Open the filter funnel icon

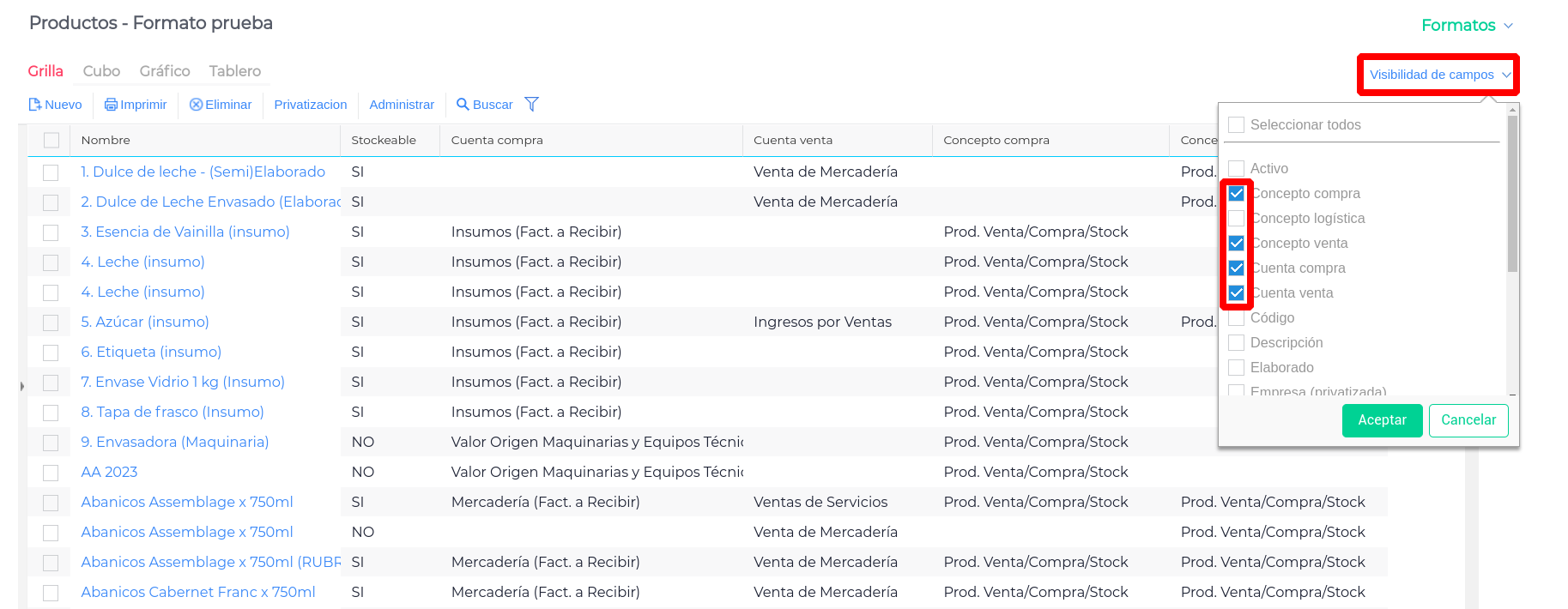pyautogui.click(x=532, y=105)
